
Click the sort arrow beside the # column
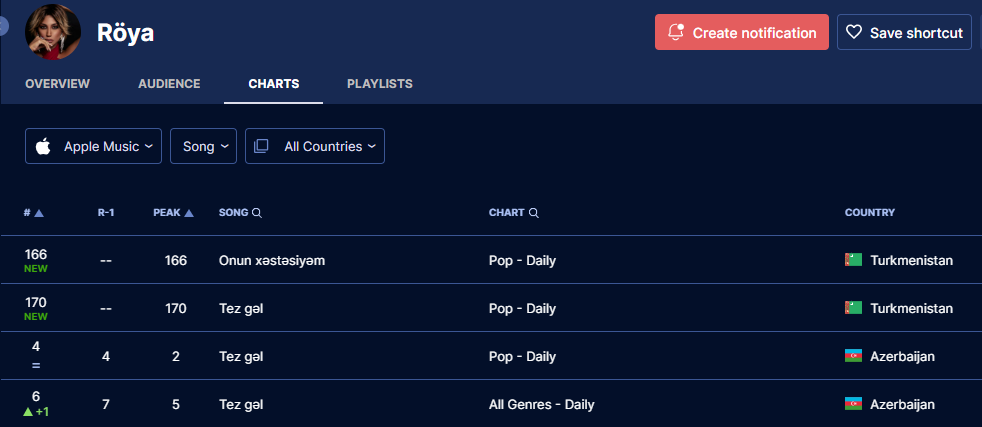(39, 213)
